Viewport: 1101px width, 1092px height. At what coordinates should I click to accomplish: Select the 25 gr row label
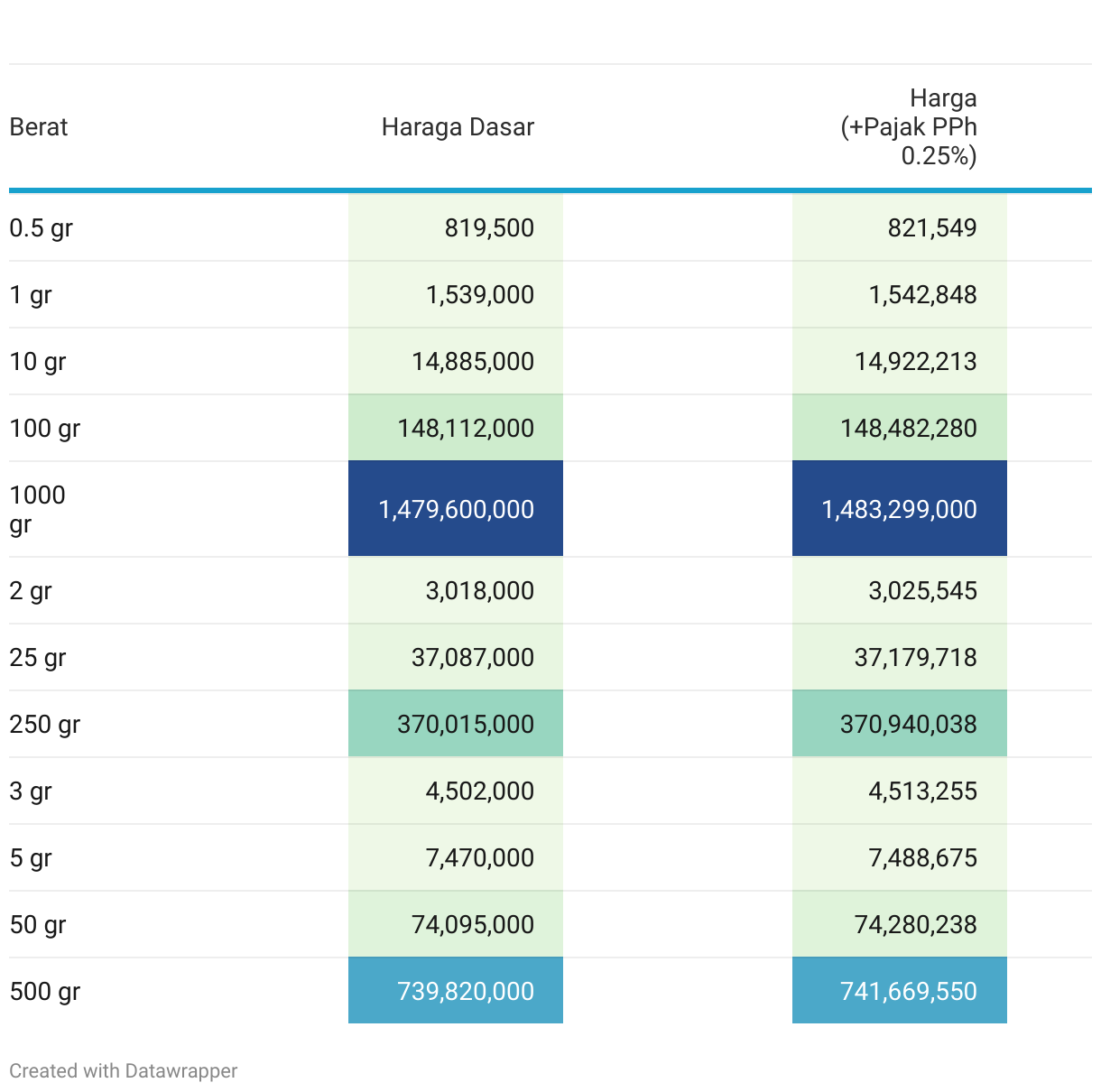click(38, 658)
